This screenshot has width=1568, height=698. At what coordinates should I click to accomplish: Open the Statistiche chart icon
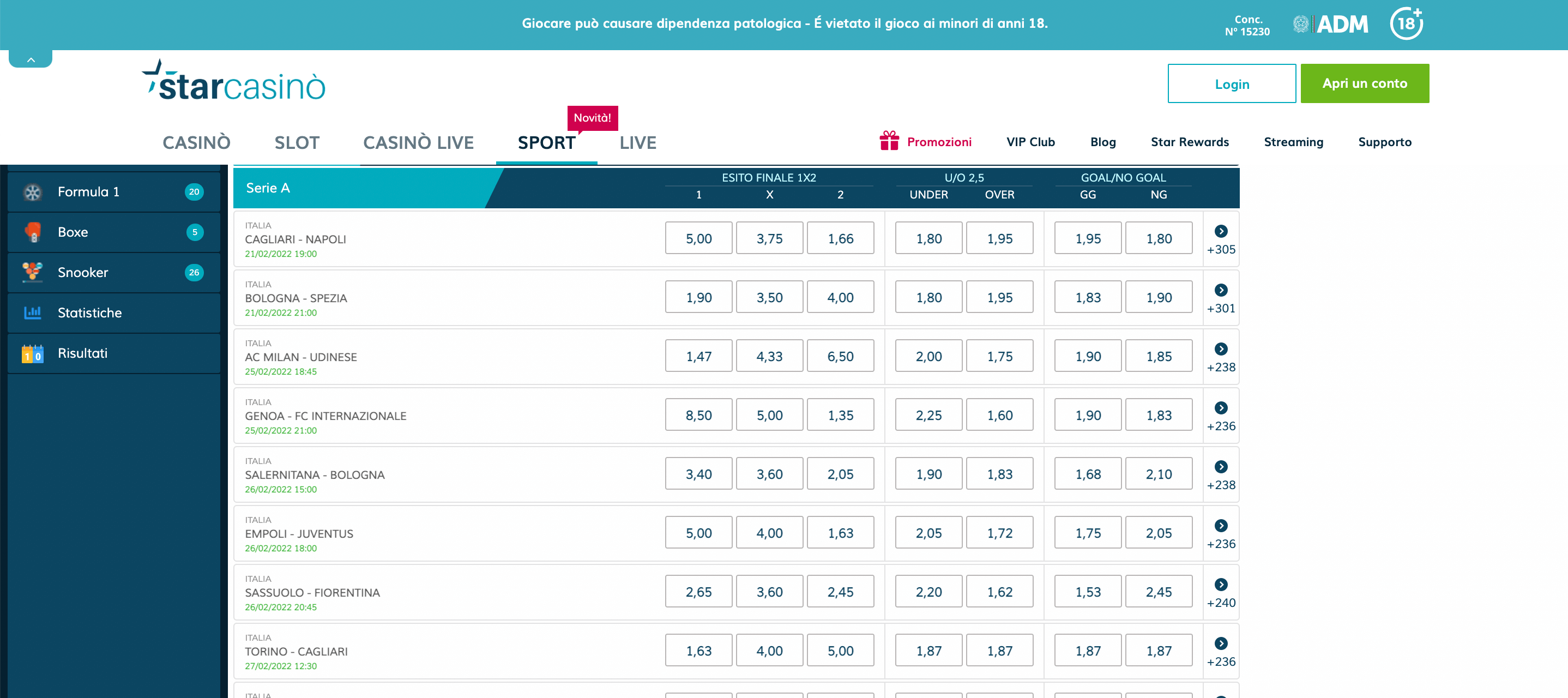coord(33,312)
